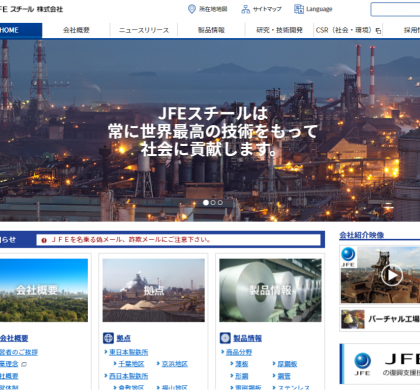Click the disc icon beside 製品情報 heading

[225, 338]
